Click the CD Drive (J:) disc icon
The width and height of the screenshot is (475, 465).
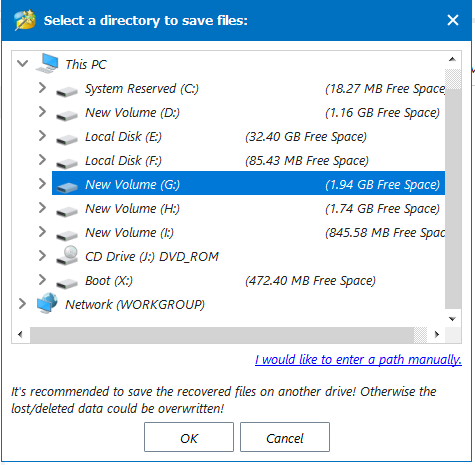[67, 256]
